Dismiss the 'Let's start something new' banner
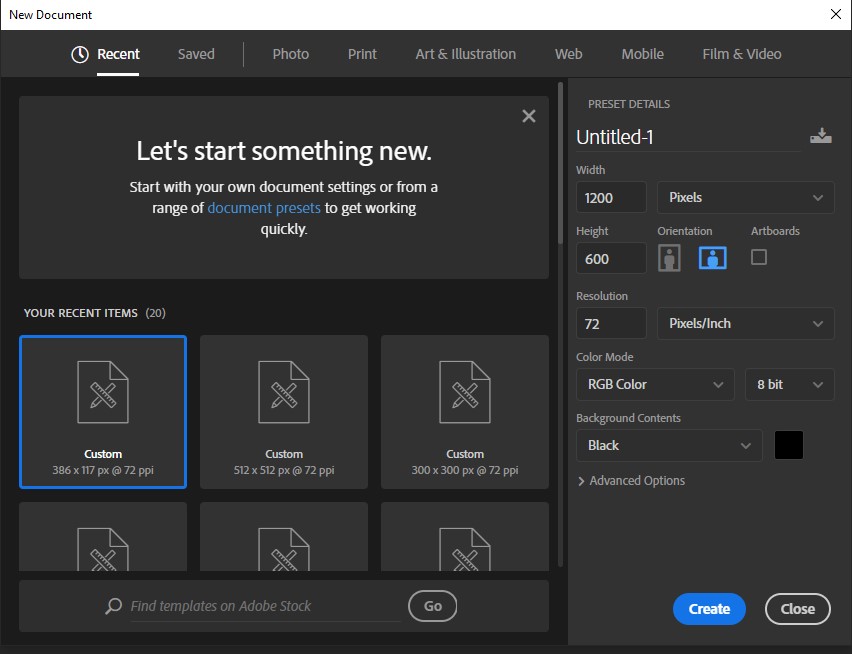The height and width of the screenshot is (654, 852). click(x=529, y=116)
